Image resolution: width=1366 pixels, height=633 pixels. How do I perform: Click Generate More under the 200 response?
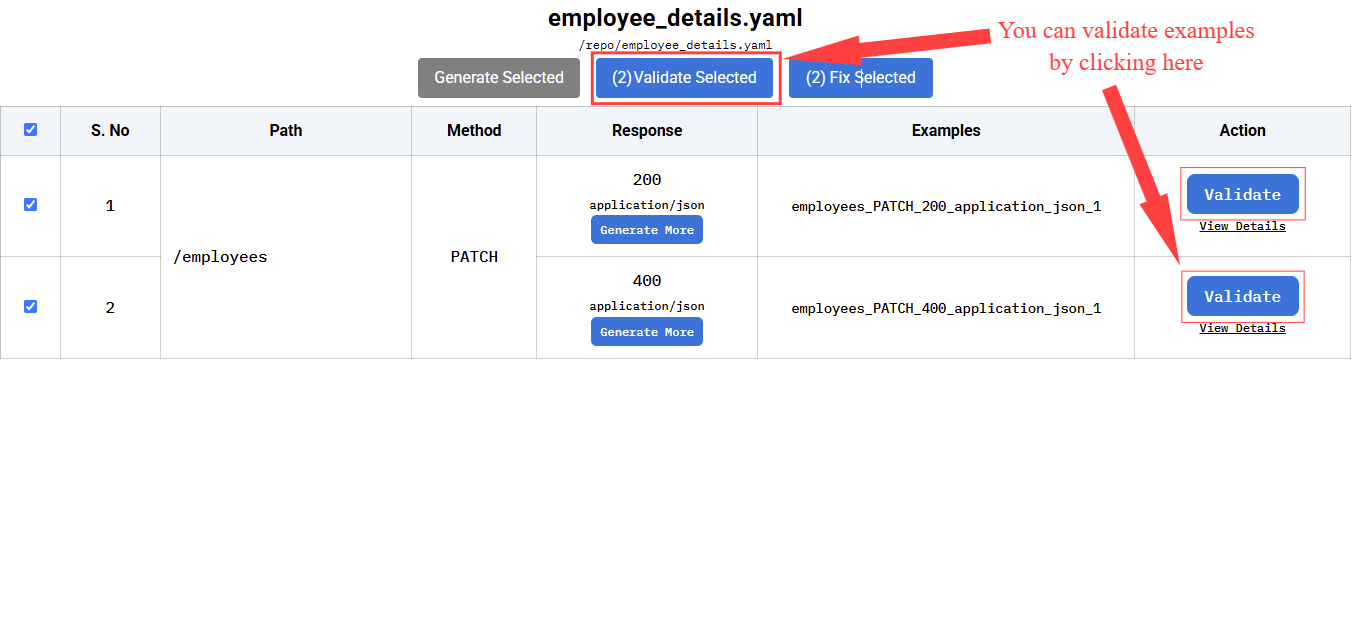click(x=647, y=230)
